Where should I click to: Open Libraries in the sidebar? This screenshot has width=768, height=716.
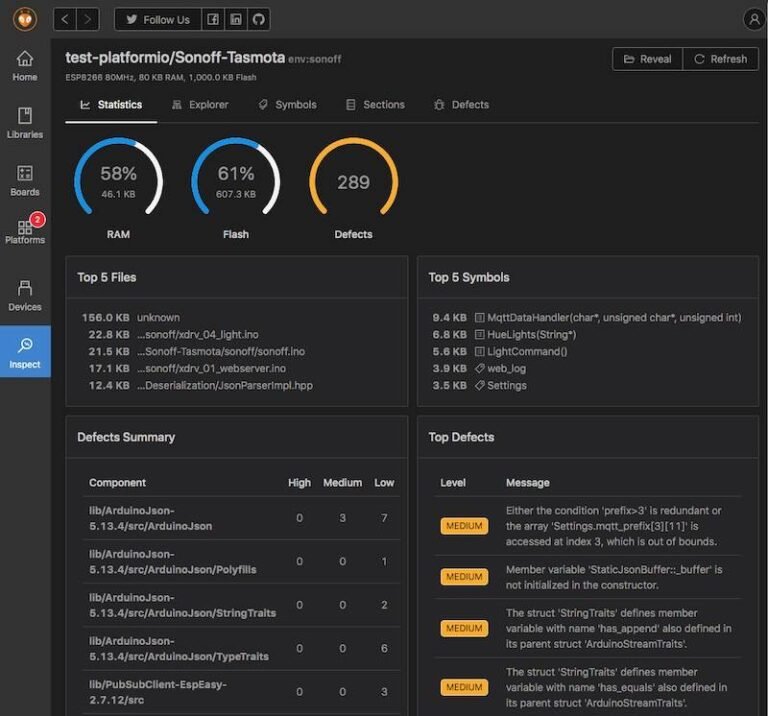pos(25,123)
